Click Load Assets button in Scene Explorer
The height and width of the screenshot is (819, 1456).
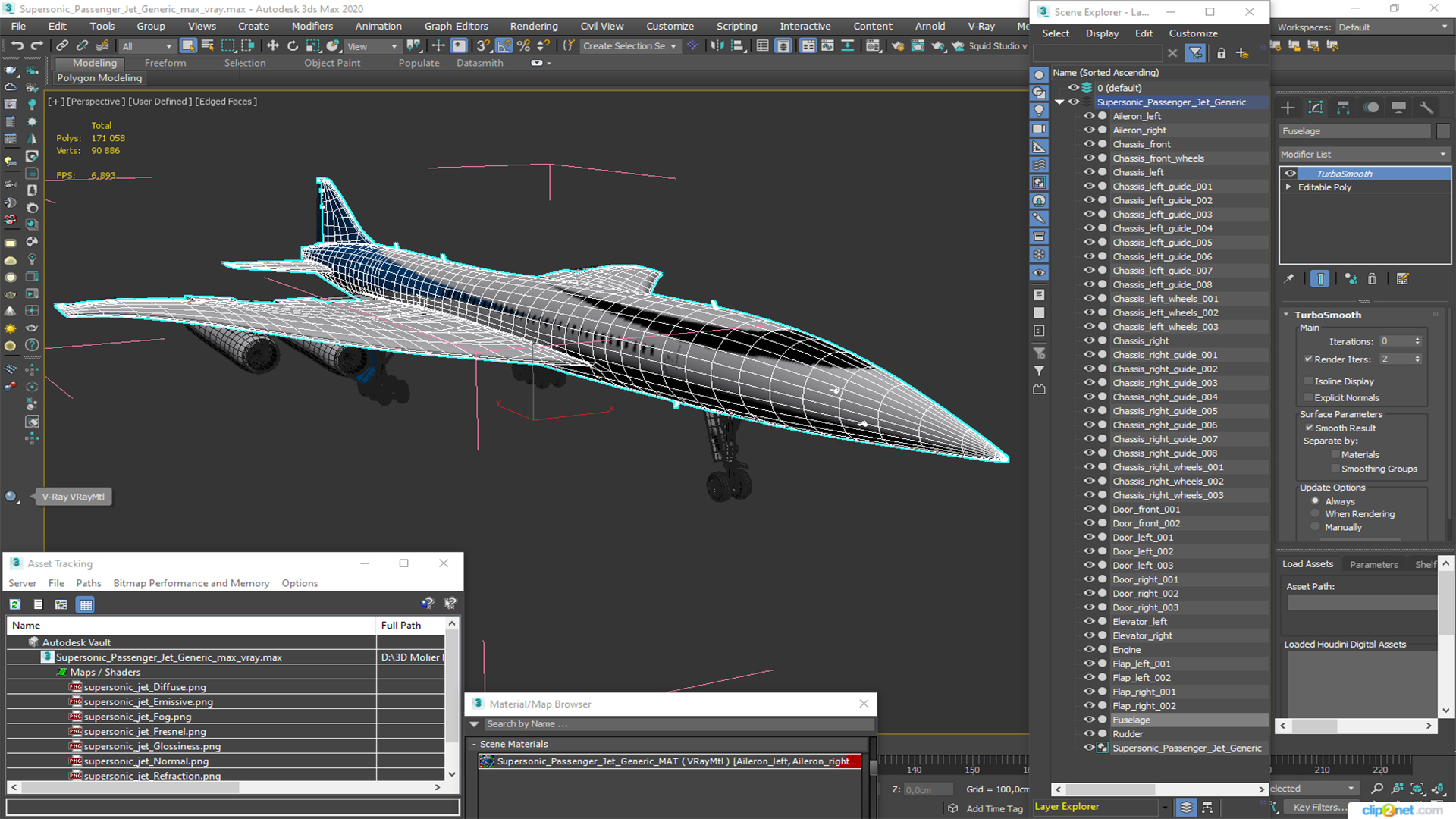click(x=1307, y=564)
